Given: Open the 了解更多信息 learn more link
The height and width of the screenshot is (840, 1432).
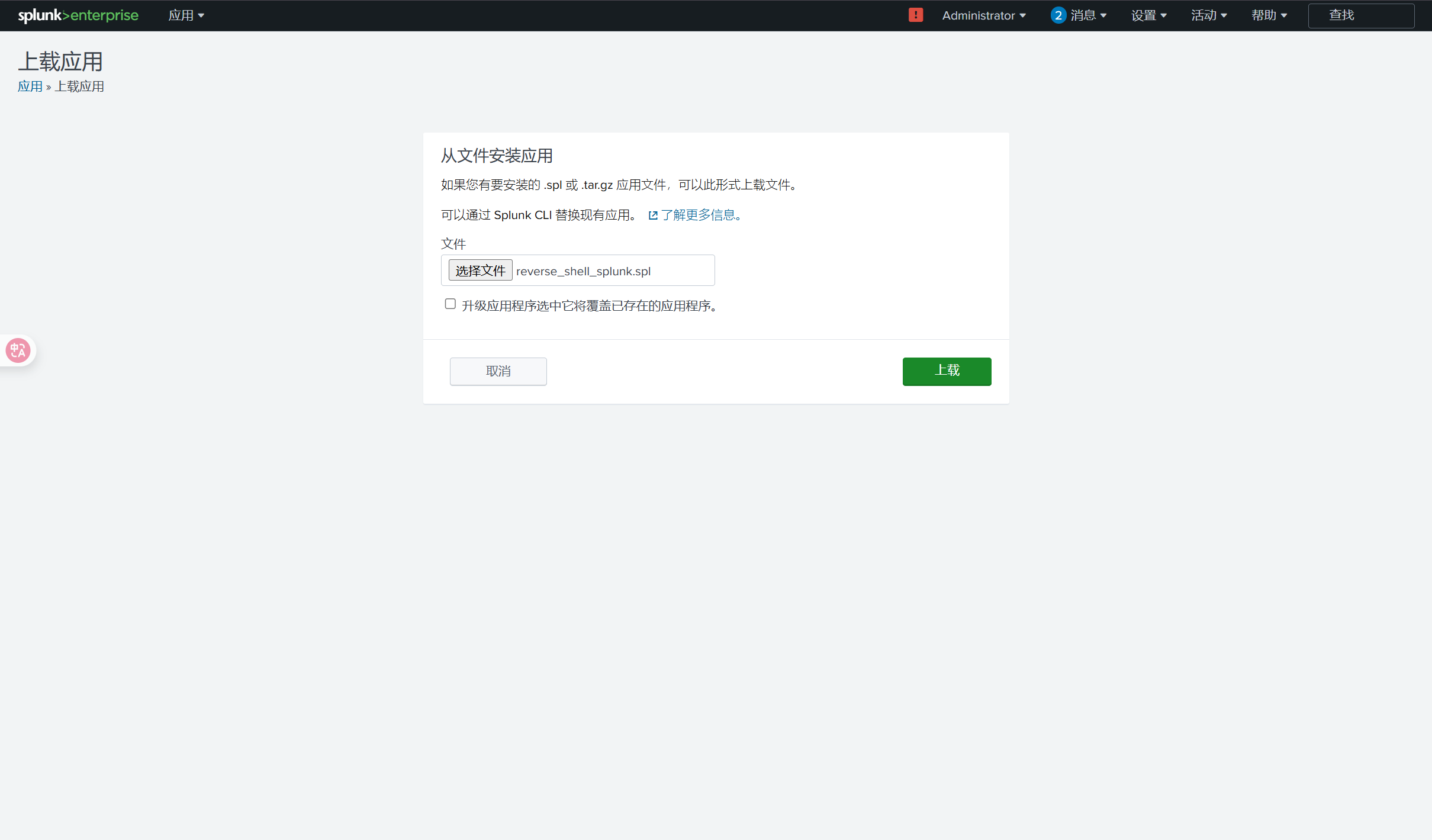Looking at the screenshot, I should click(x=700, y=215).
